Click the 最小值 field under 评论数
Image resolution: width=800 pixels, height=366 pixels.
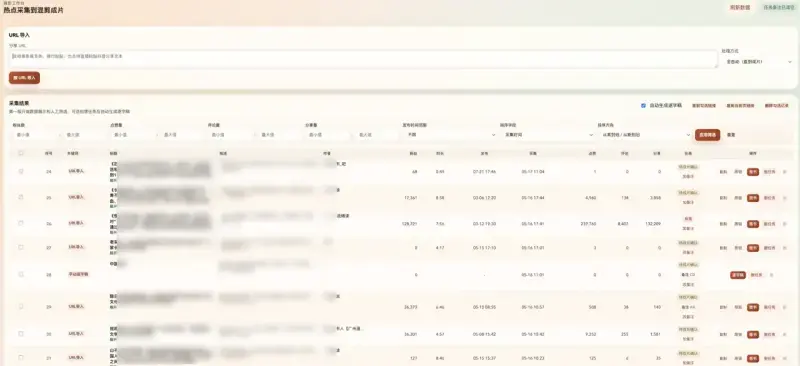pyautogui.click(x=229, y=135)
